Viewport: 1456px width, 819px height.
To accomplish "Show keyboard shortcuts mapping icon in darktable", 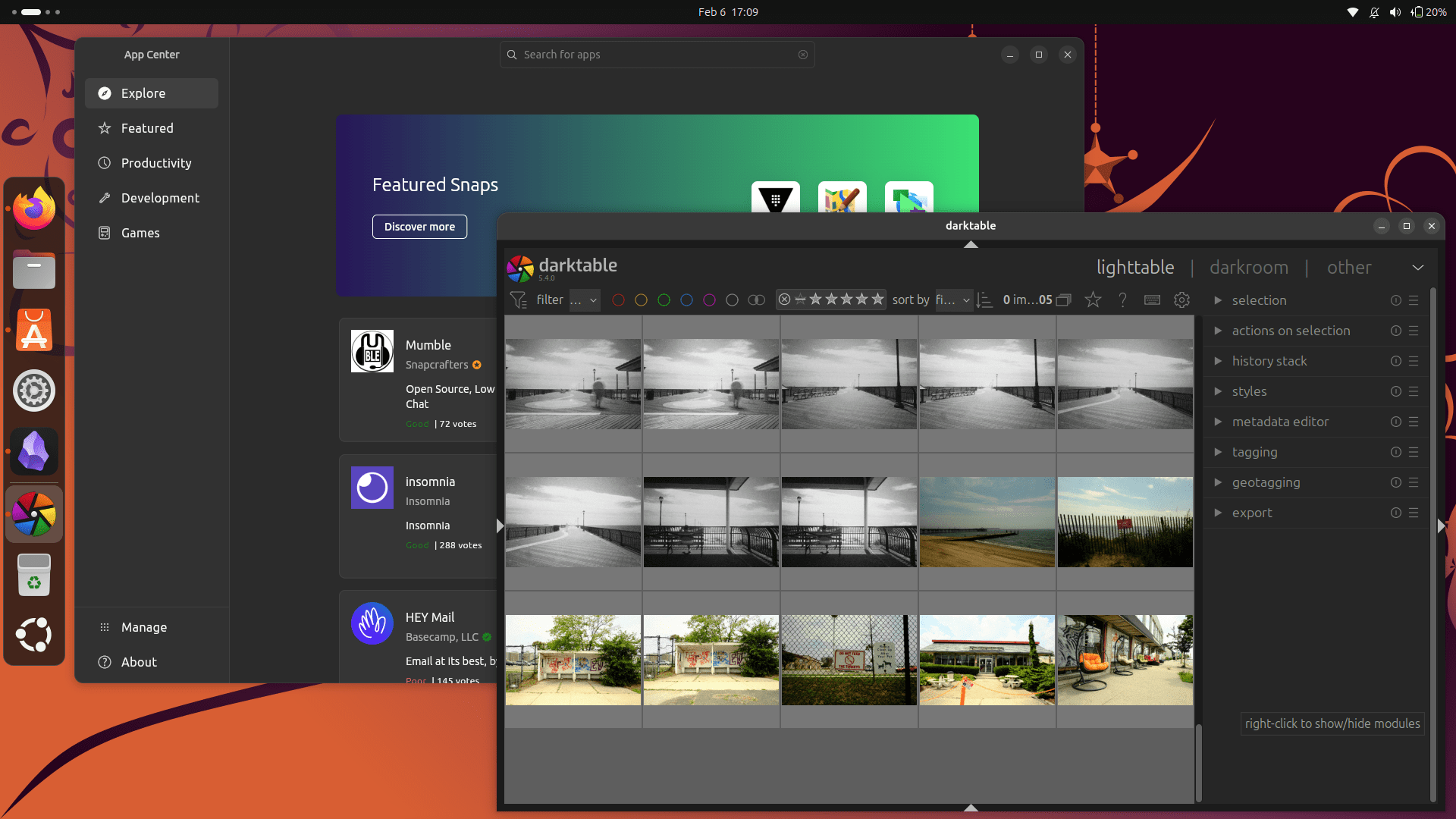I will click(x=1152, y=300).
